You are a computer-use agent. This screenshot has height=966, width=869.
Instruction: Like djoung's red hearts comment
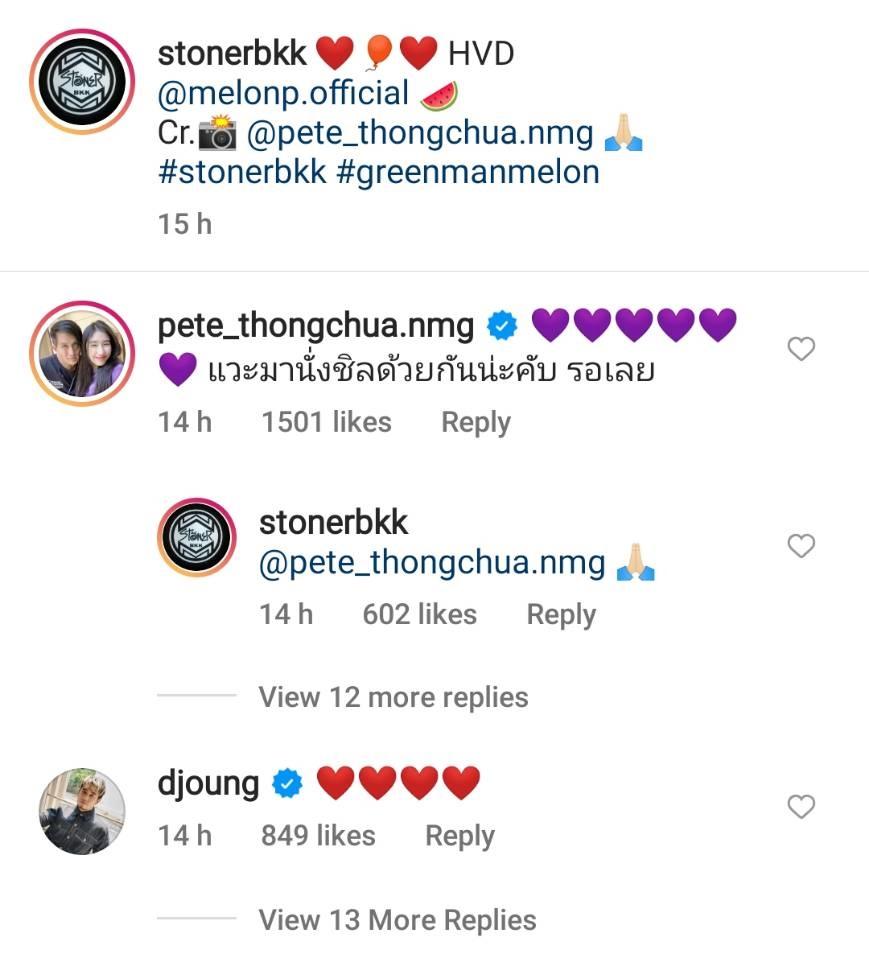click(801, 807)
